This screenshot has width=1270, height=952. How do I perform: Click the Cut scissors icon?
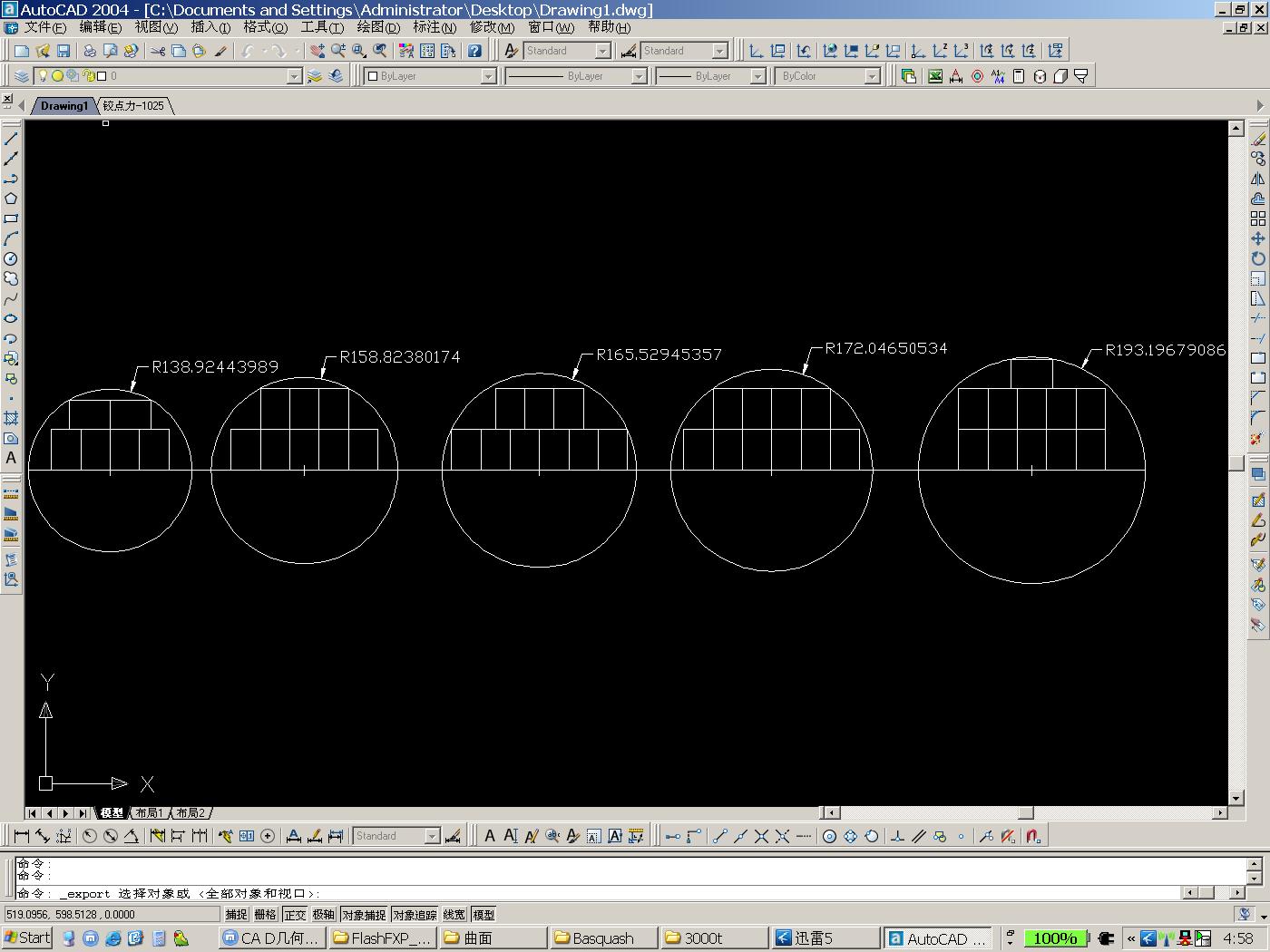coord(158,51)
